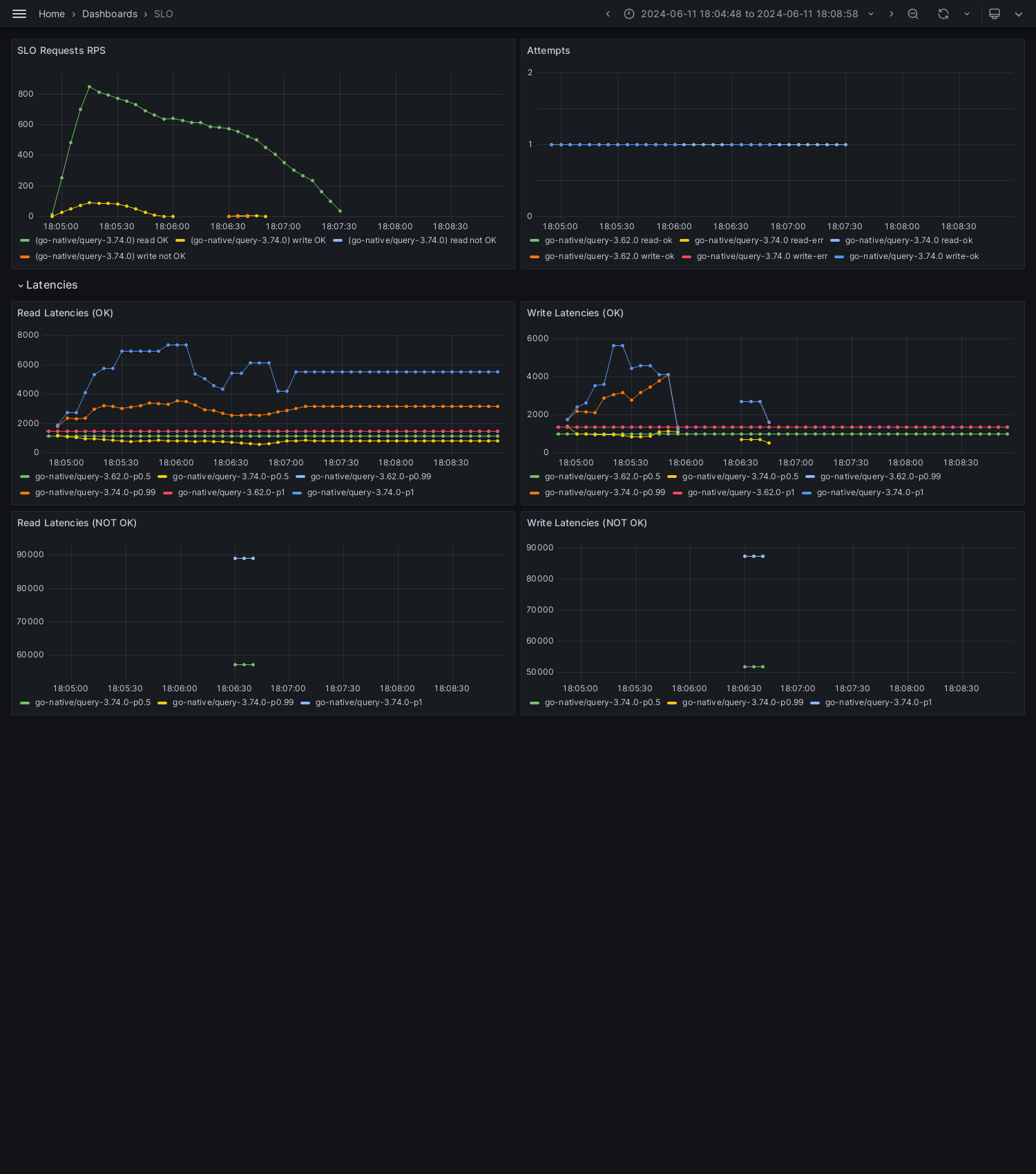Zoom out the time range

913,14
